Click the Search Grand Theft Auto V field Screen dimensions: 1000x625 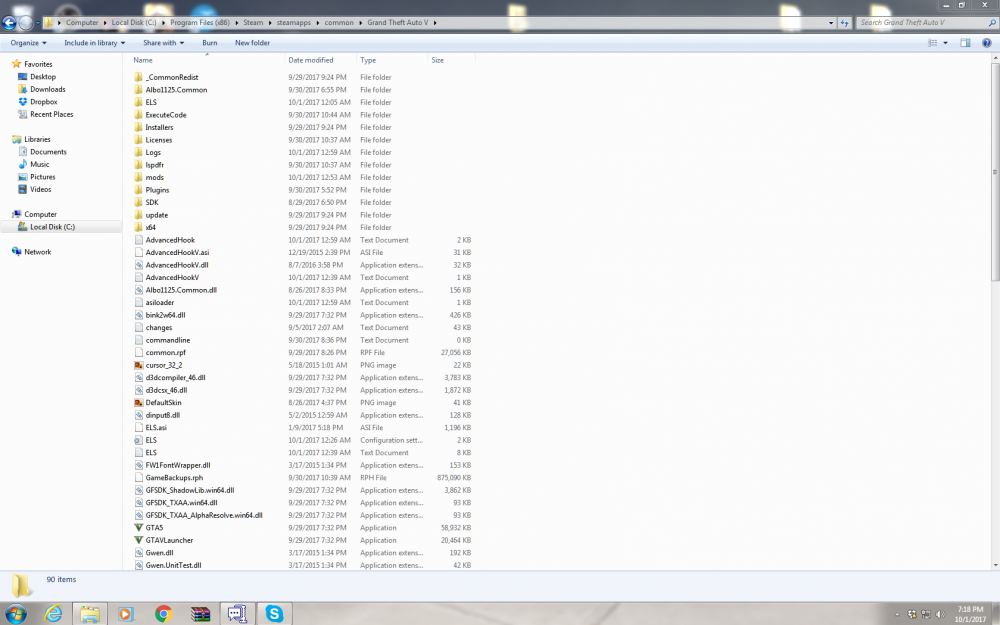921,22
